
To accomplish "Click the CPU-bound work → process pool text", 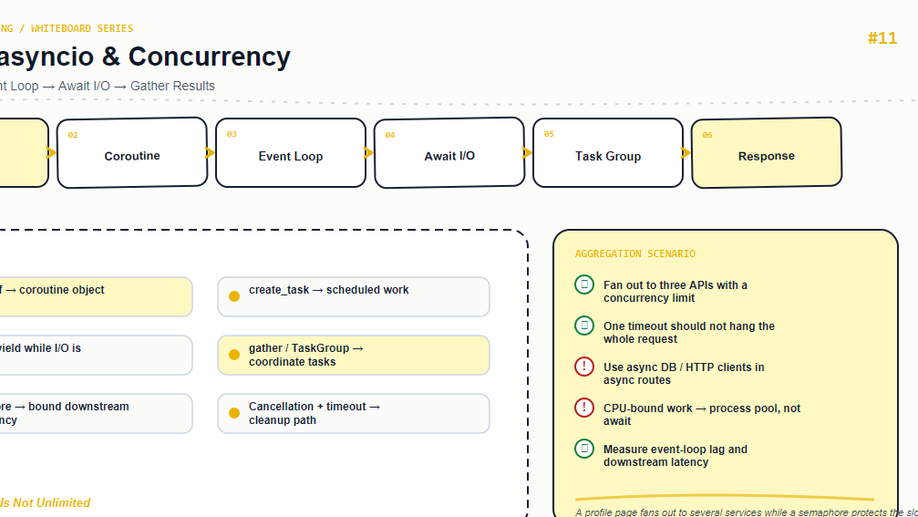I will (x=702, y=415).
